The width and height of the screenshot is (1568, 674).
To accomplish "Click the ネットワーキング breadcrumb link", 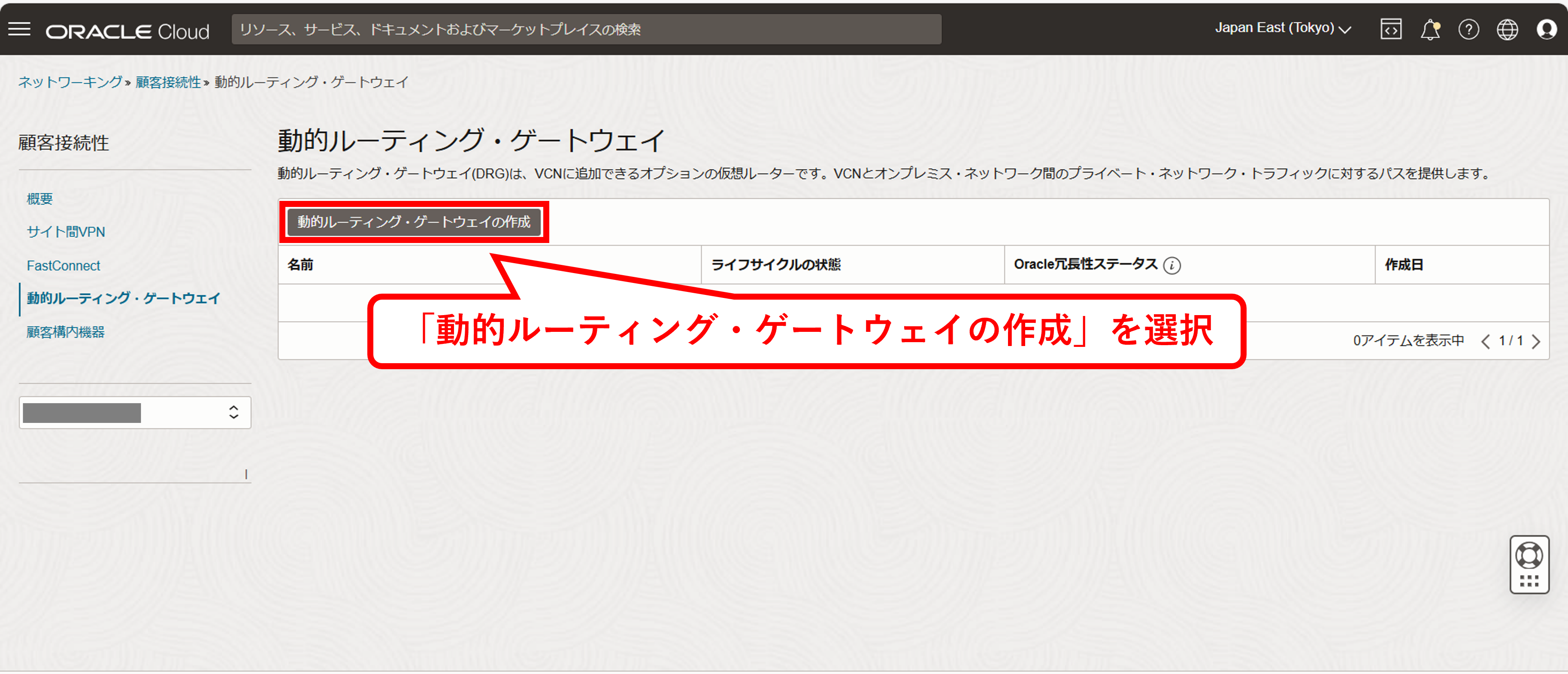I will 70,82.
